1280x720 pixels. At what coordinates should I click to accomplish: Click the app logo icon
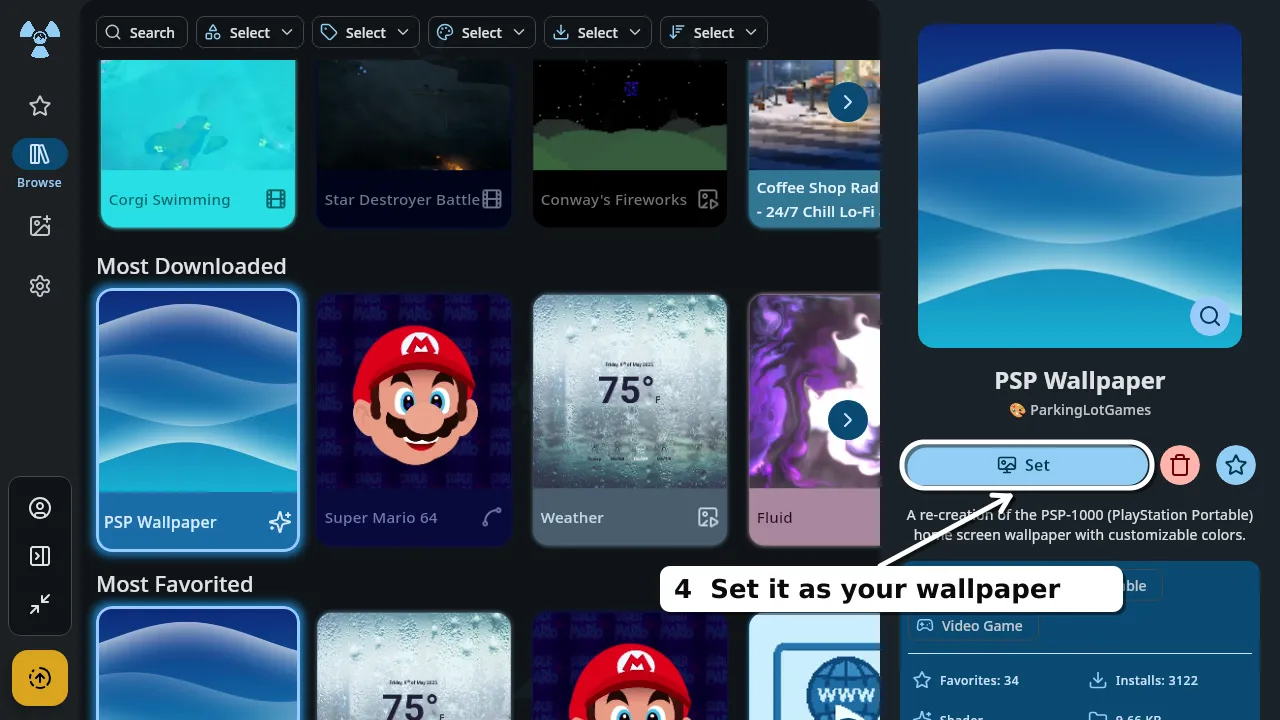[40, 39]
